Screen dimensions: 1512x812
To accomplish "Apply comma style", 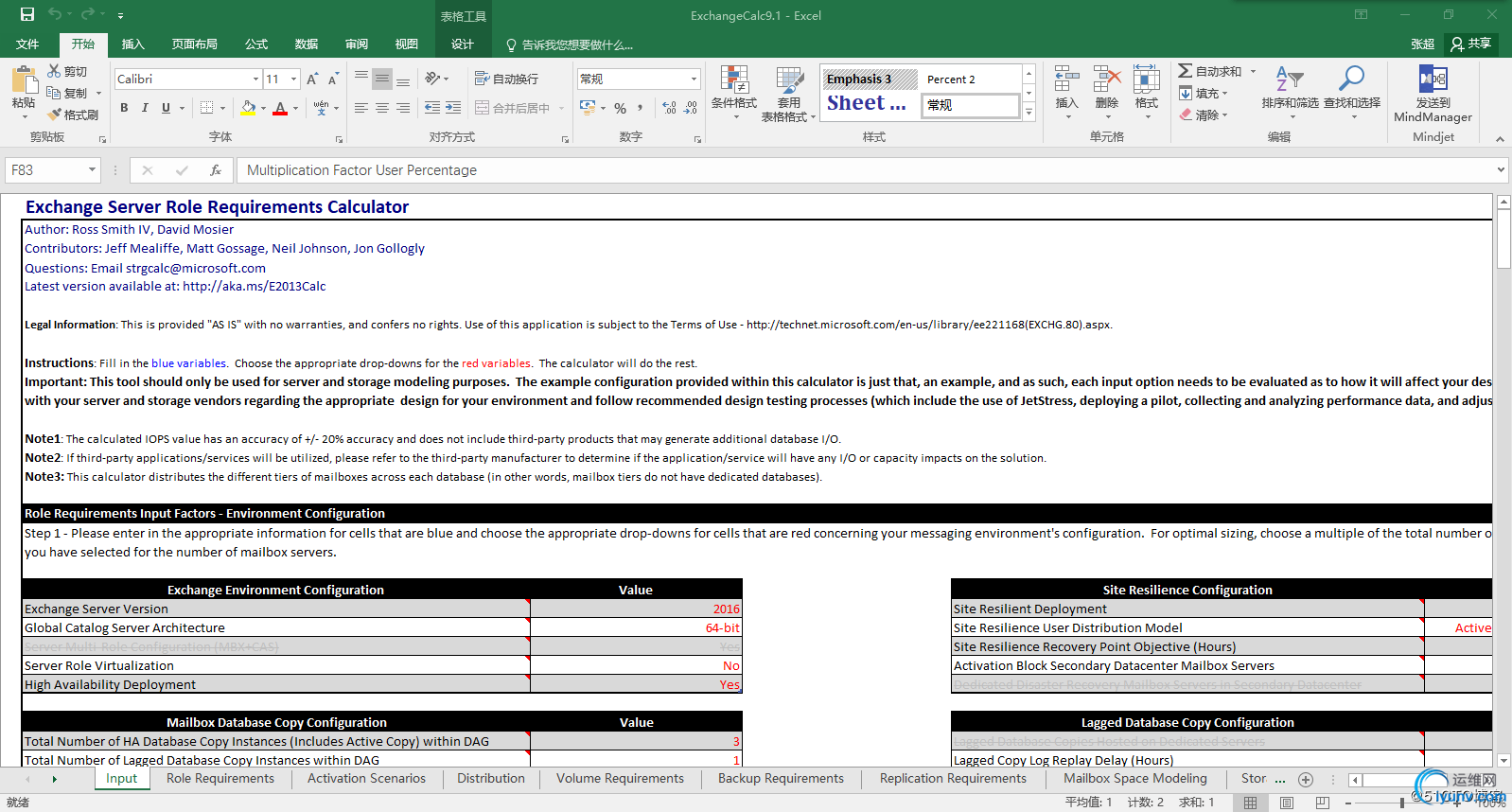I will [x=641, y=108].
